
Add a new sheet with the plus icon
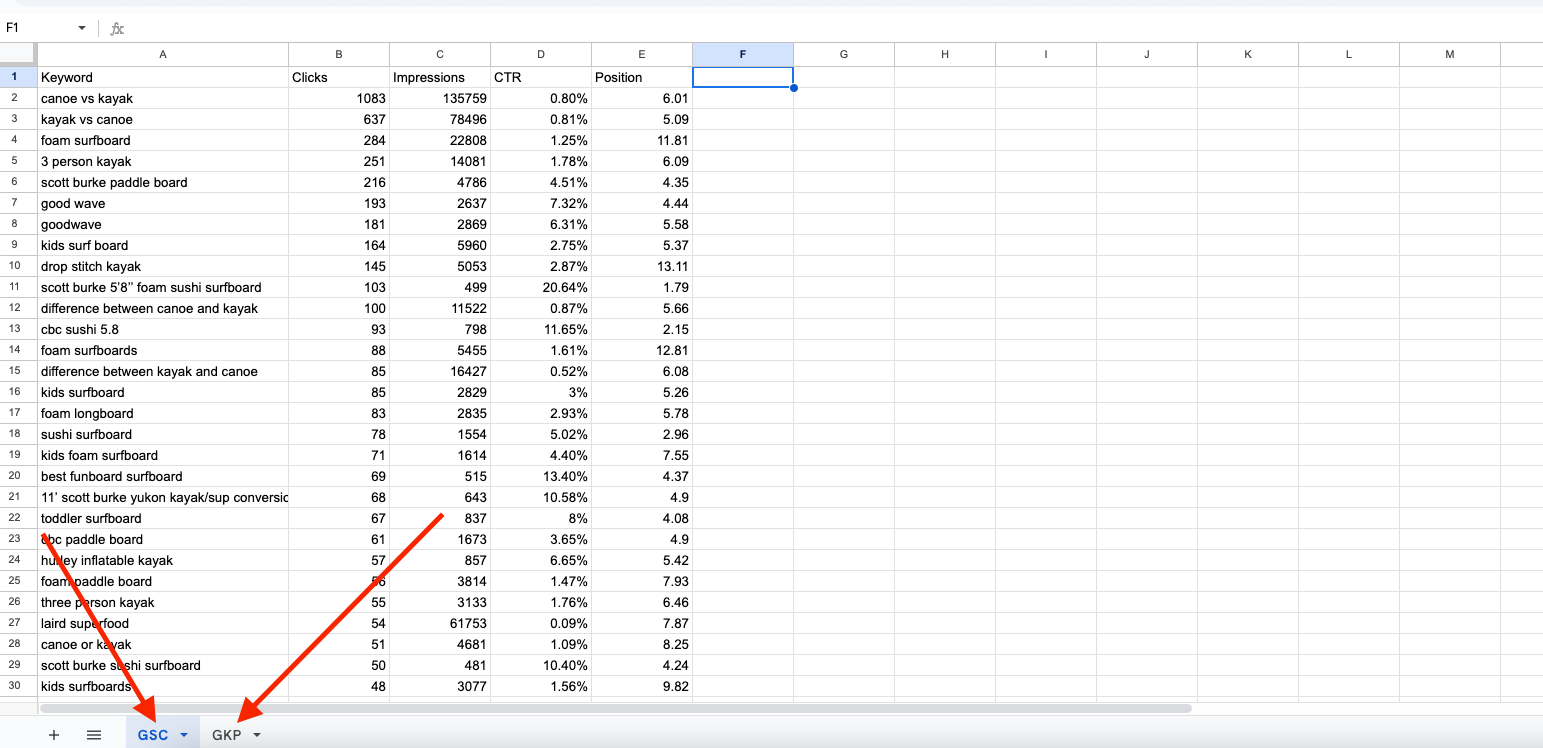click(53, 734)
